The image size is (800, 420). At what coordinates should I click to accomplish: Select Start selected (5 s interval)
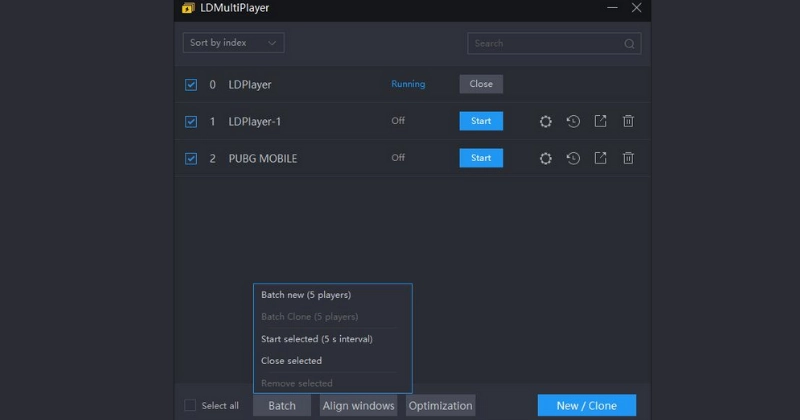coord(316,339)
